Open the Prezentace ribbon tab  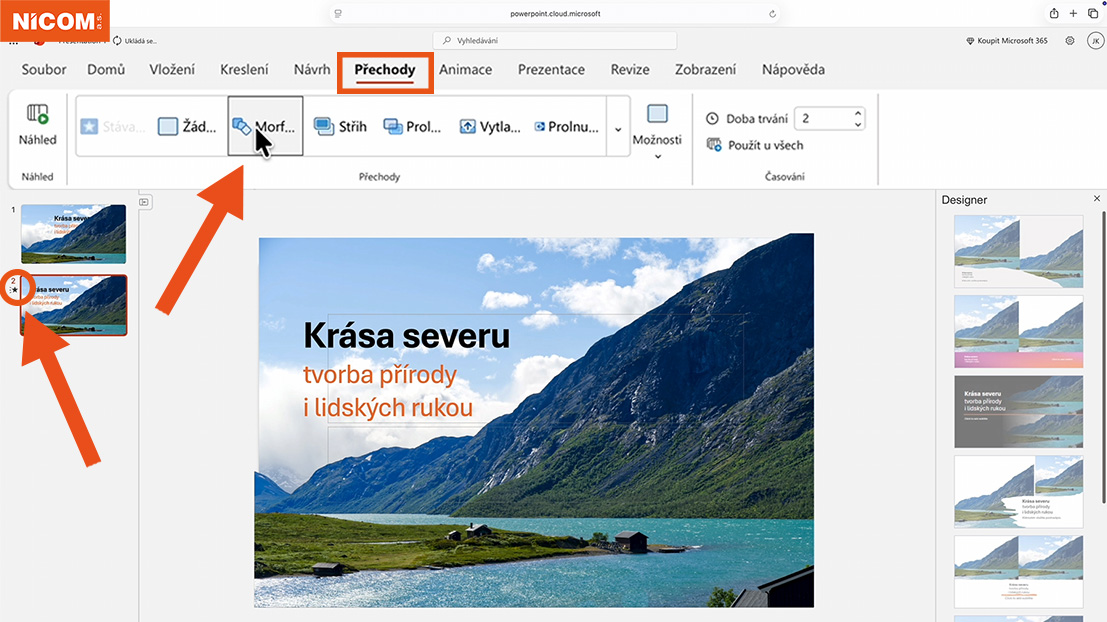pyautogui.click(x=551, y=69)
